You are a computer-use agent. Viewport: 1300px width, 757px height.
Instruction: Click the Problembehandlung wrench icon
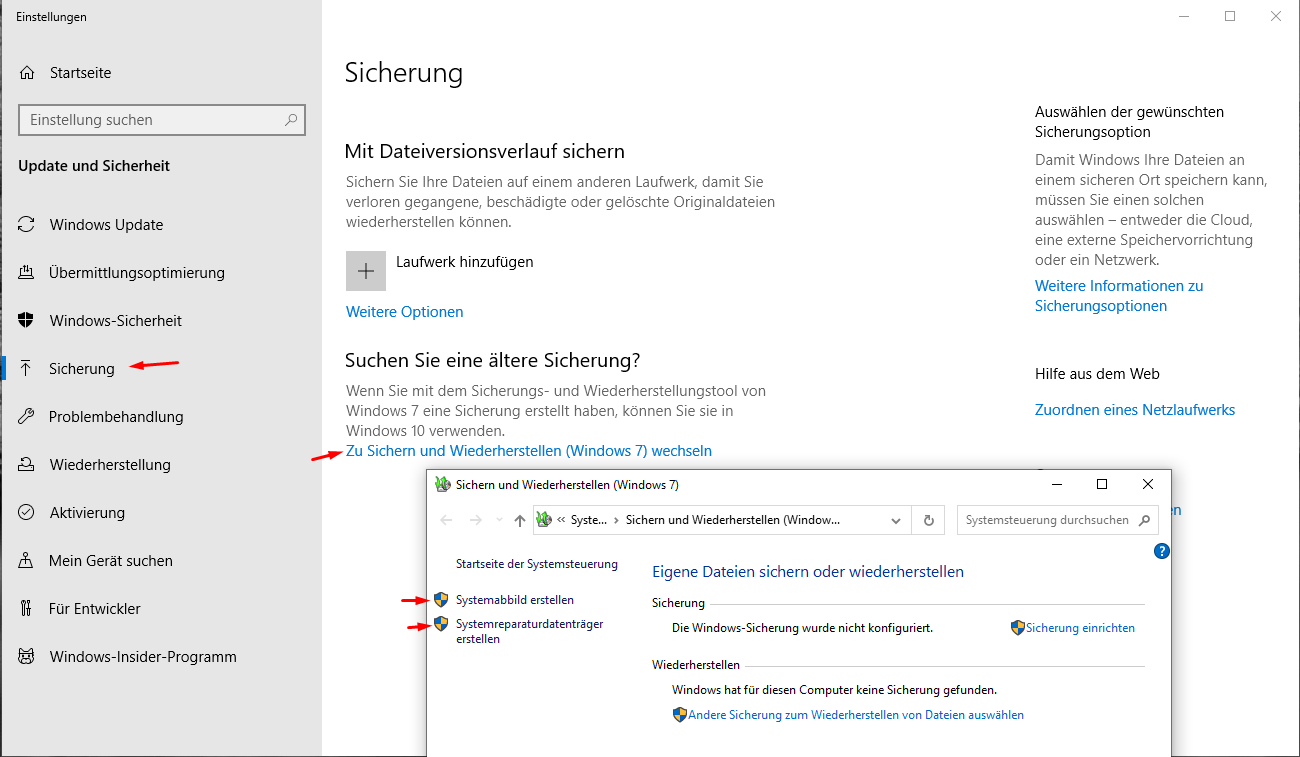tap(27, 417)
